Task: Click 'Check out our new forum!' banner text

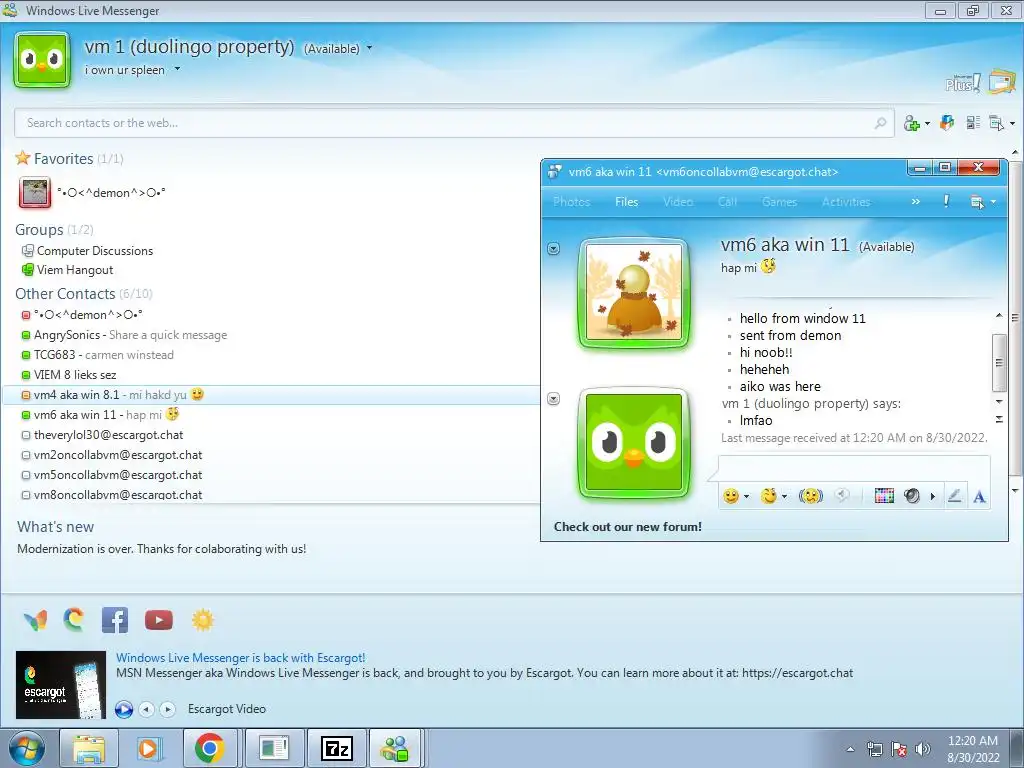Action: pos(628,526)
